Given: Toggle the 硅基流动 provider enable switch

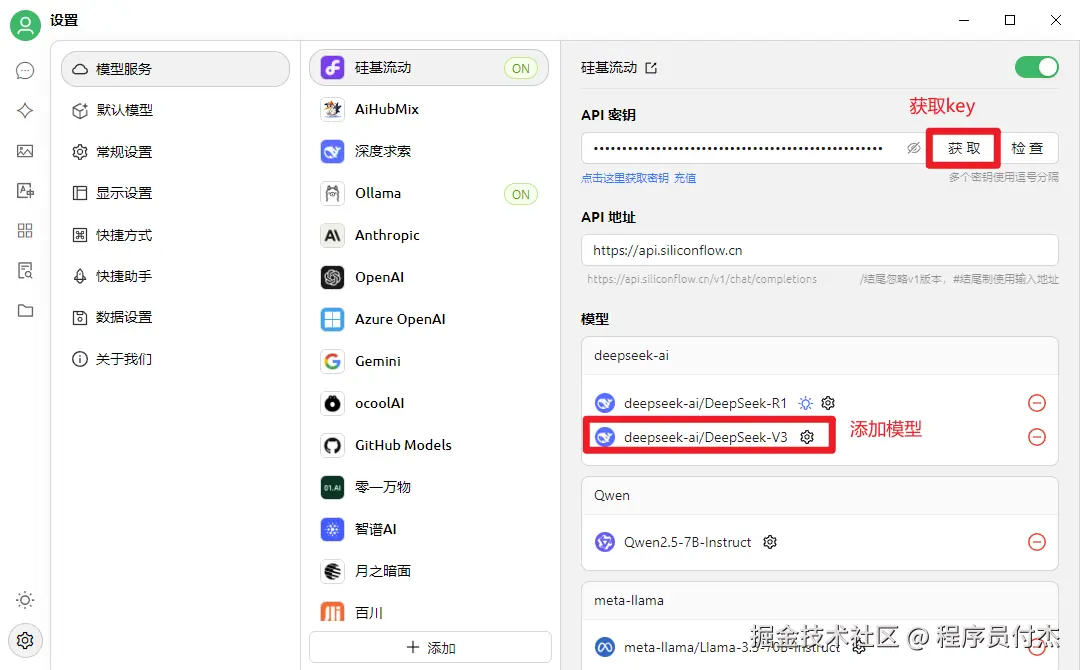Looking at the screenshot, I should point(1037,67).
